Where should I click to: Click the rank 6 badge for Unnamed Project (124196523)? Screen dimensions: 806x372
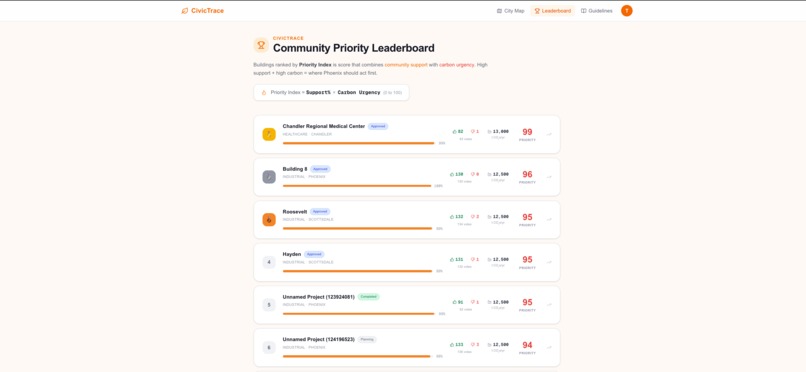click(269, 348)
